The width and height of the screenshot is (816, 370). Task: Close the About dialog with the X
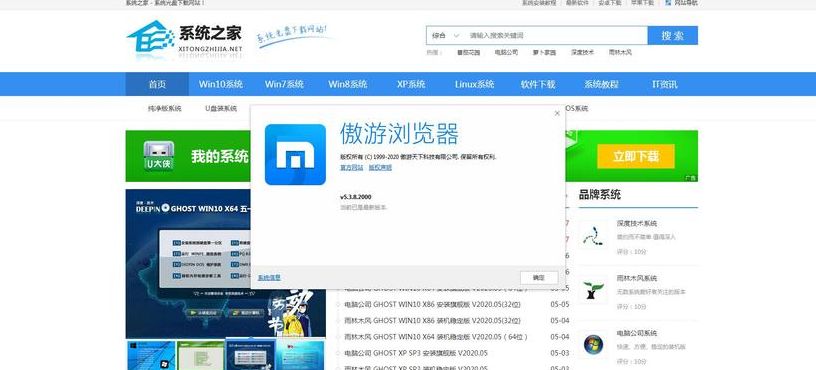point(557,113)
